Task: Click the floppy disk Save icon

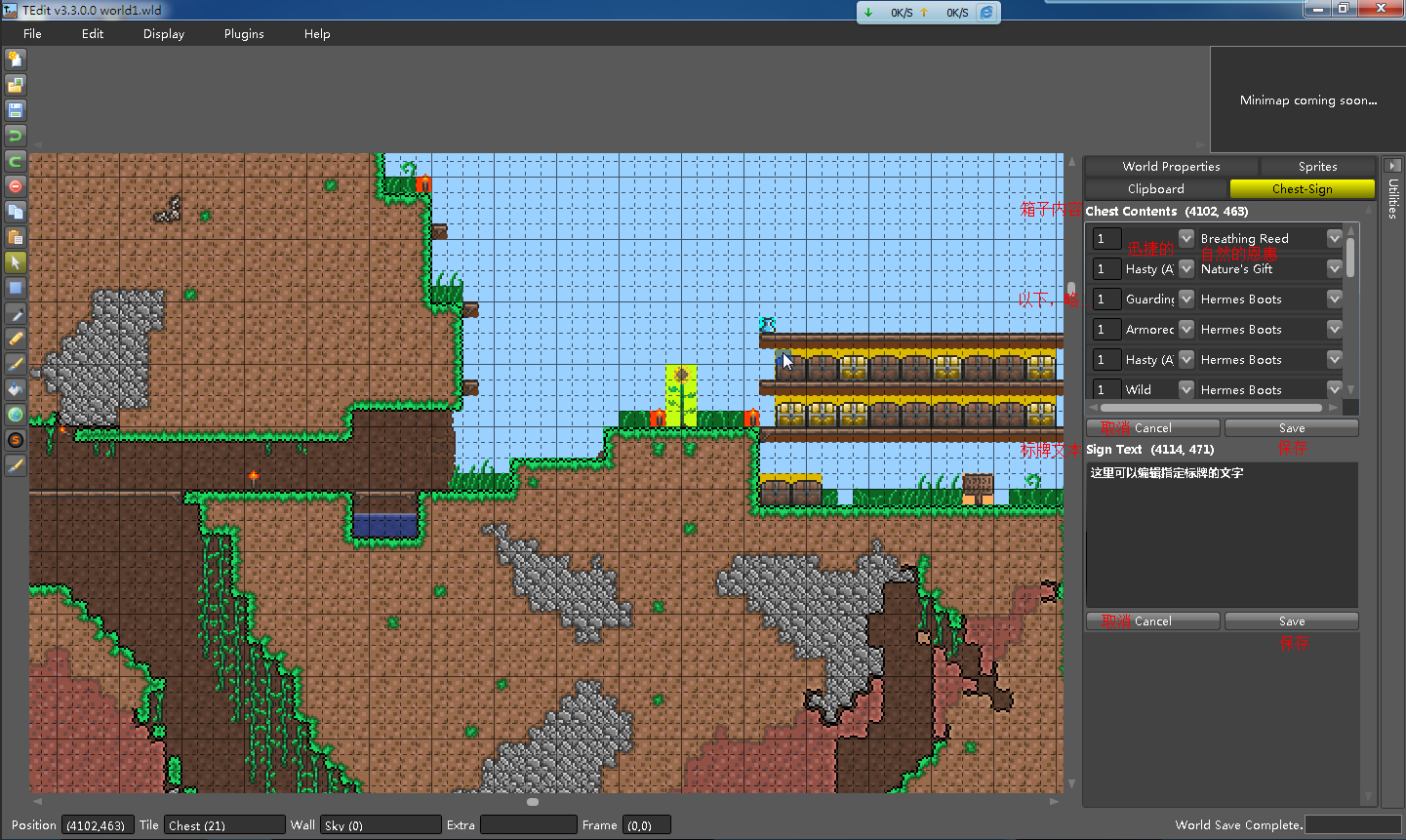Action: [16, 110]
